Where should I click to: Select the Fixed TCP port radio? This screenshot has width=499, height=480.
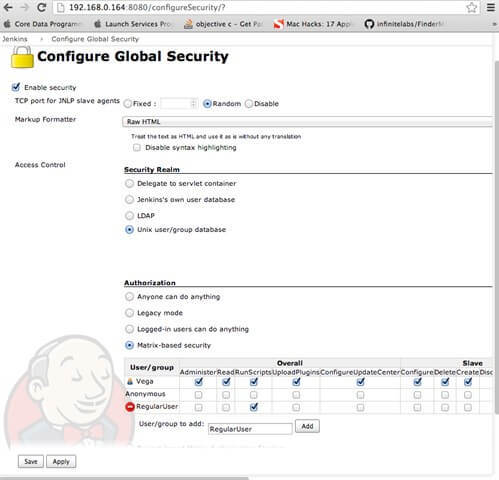coord(128,104)
